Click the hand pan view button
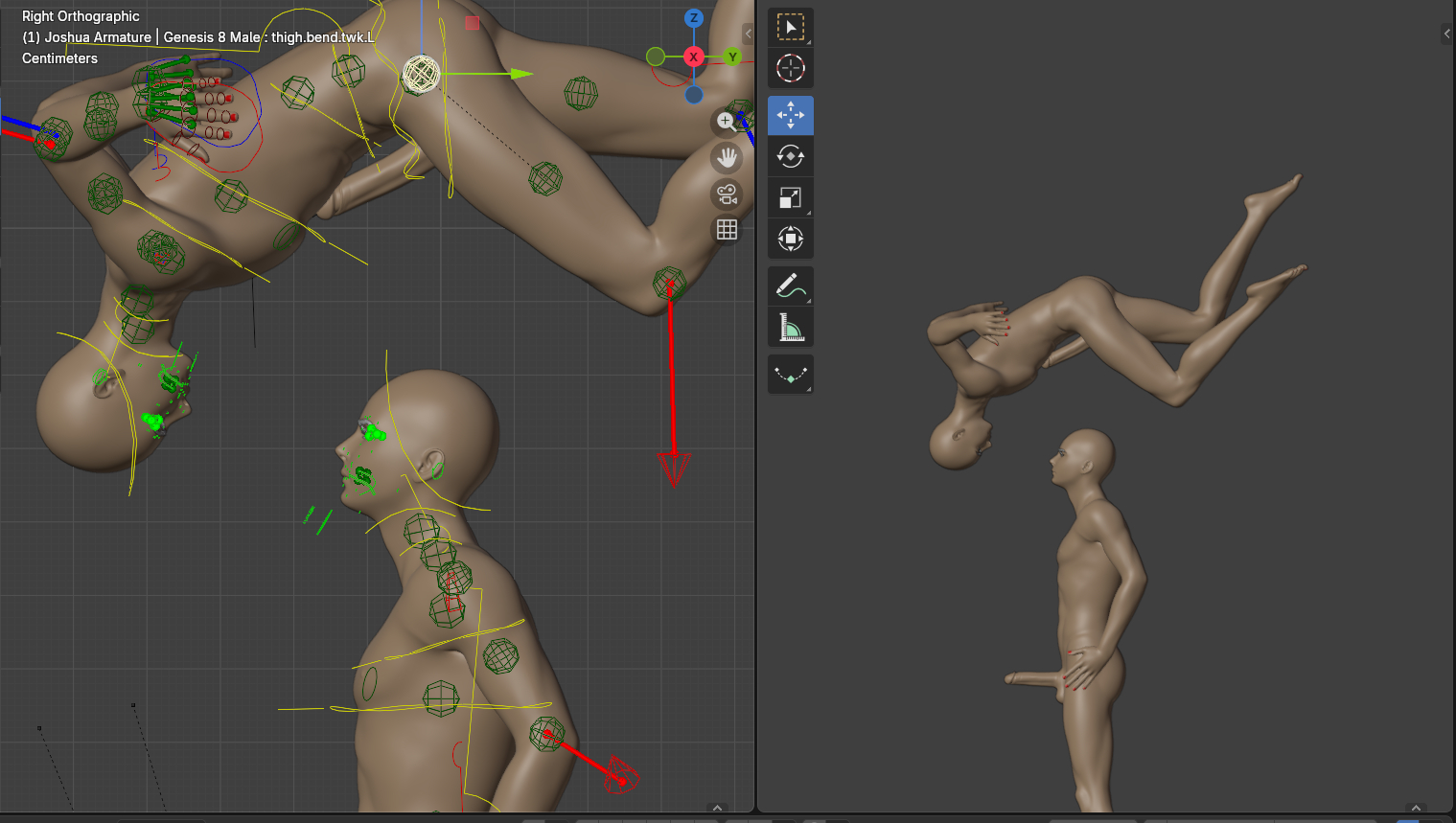Image resolution: width=1456 pixels, height=823 pixels. [727, 157]
